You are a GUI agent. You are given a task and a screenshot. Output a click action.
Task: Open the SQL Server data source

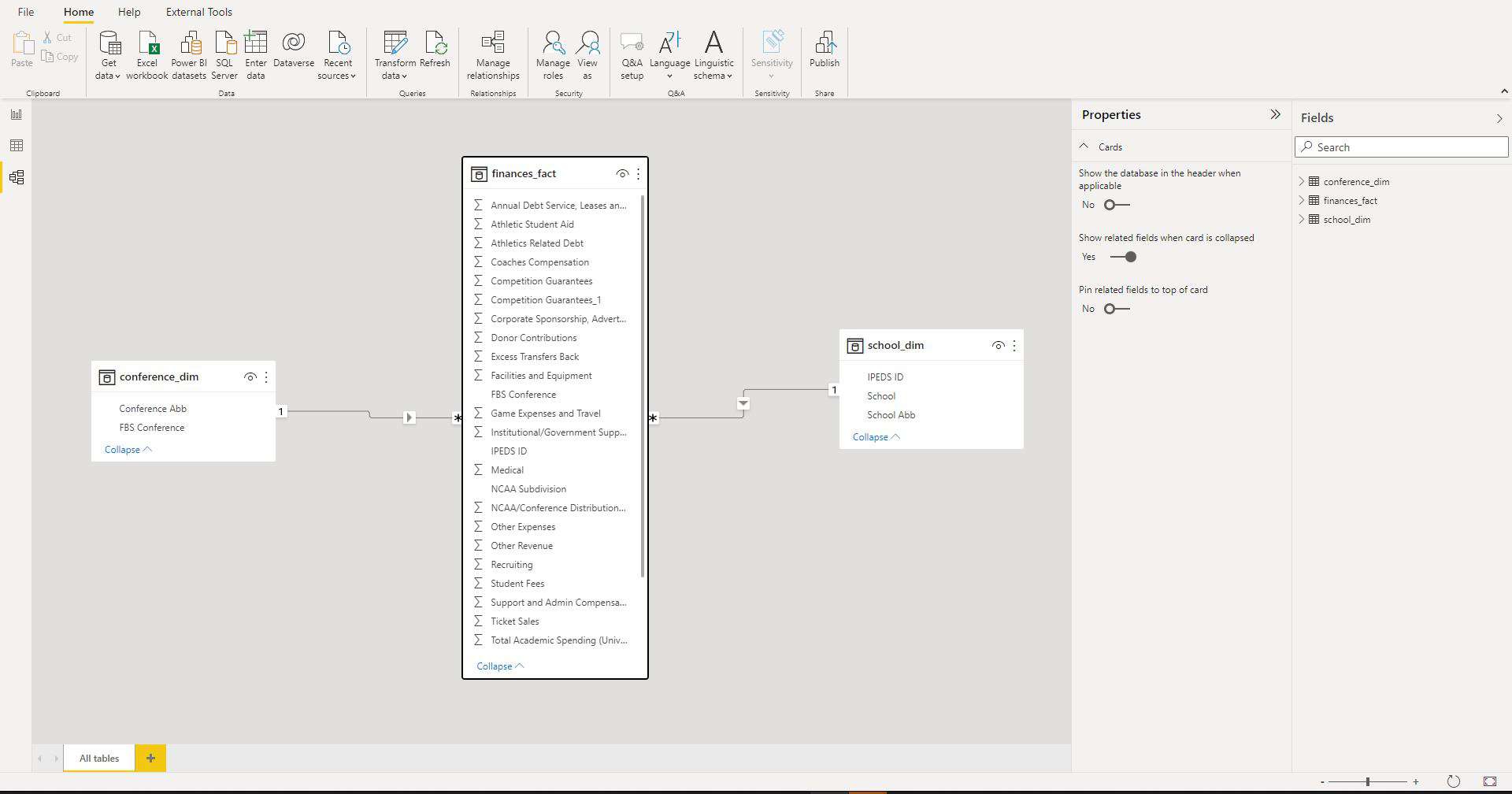pyautogui.click(x=224, y=54)
